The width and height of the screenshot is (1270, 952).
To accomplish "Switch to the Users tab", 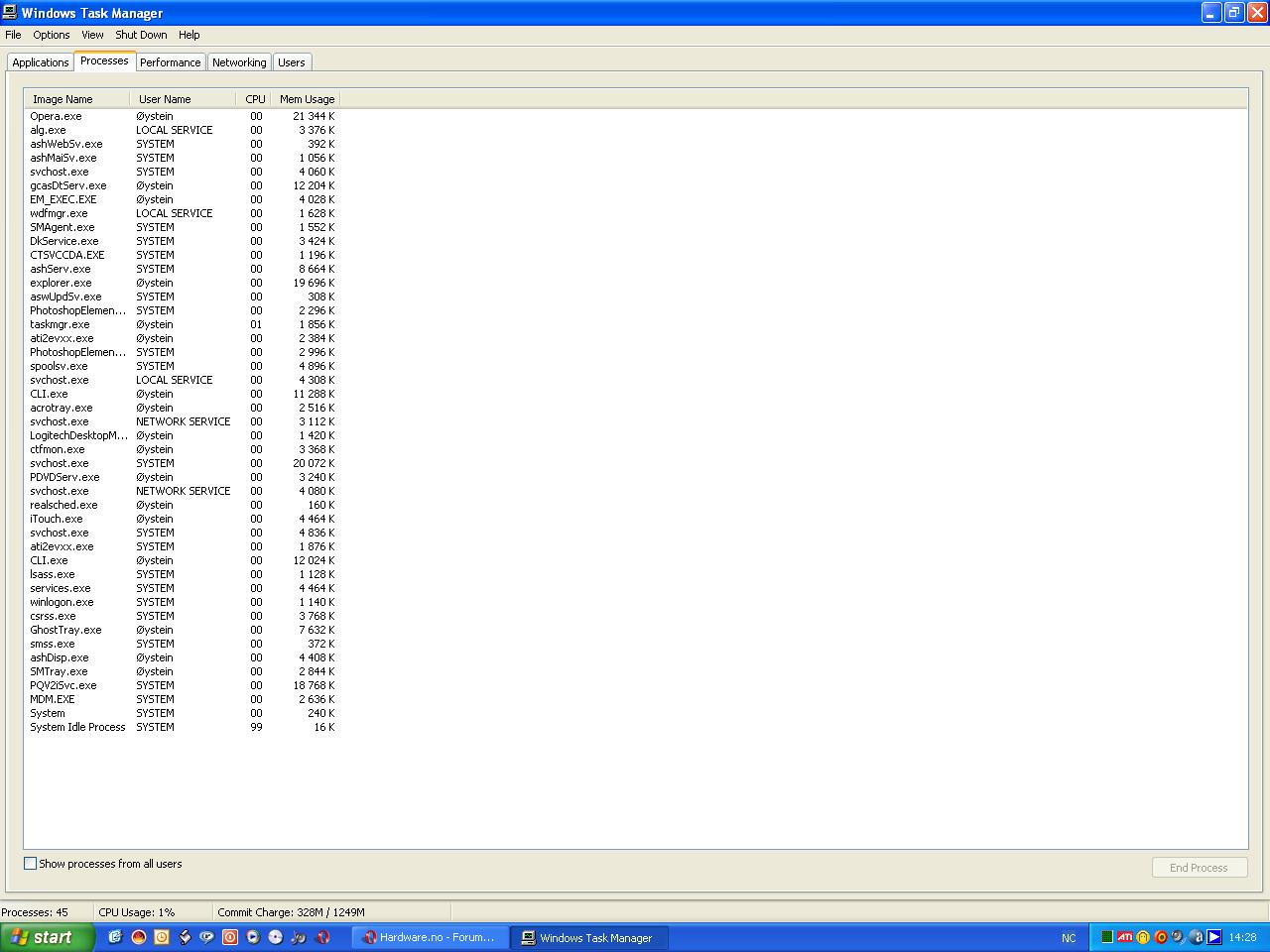I will [x=292, y=62].
